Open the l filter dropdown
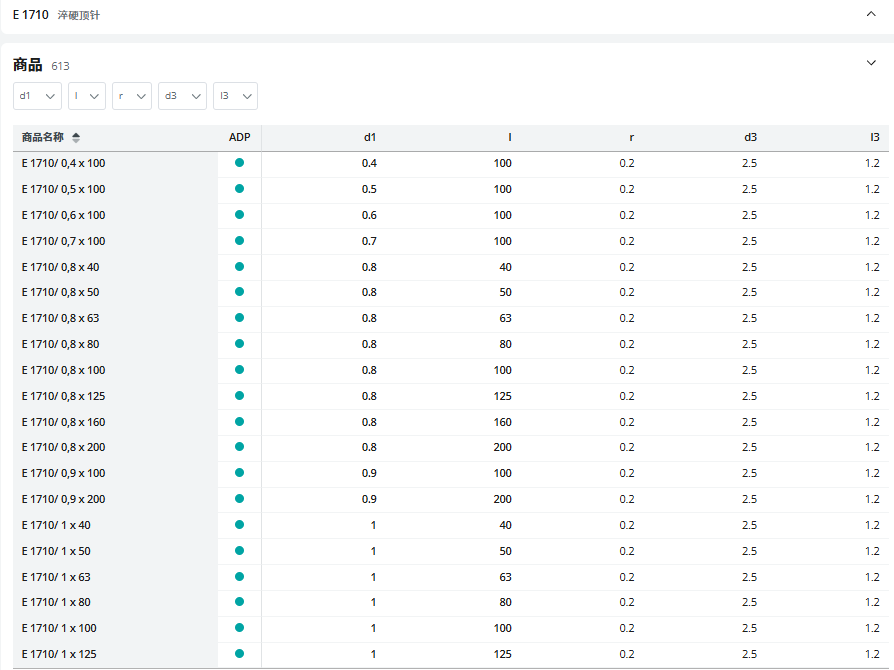Screen dimensions: 894x670 pos(87,96)
